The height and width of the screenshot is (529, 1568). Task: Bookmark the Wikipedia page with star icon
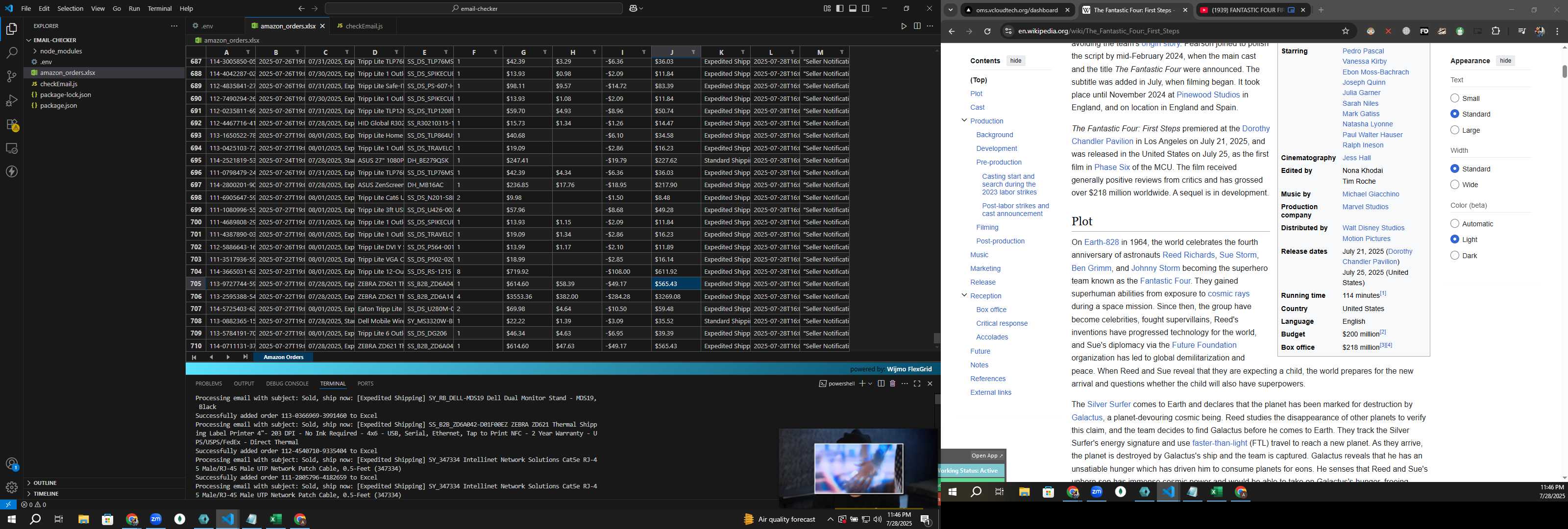point(1345,31)
